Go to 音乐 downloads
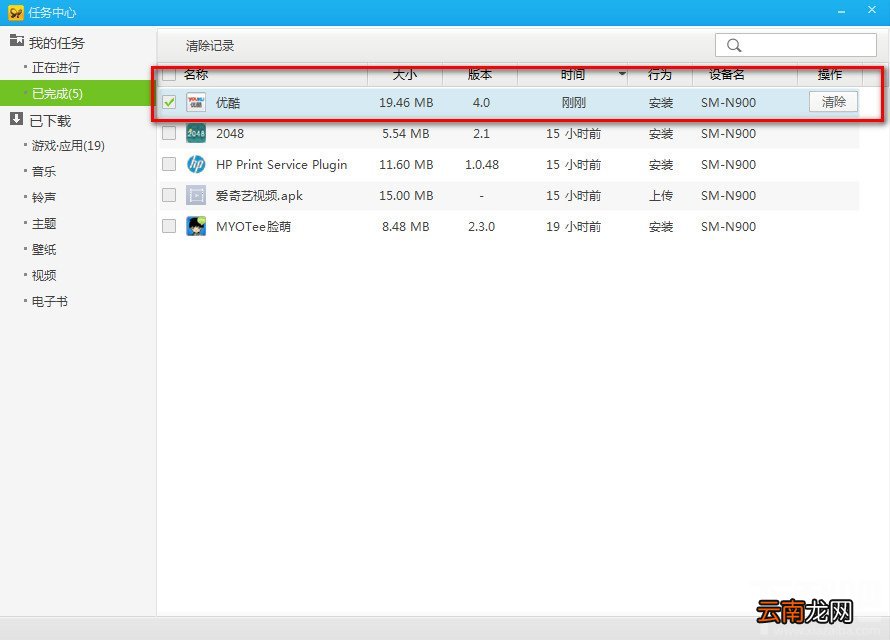Viewport: 890px width, 640px height. [x=44, y=171]
